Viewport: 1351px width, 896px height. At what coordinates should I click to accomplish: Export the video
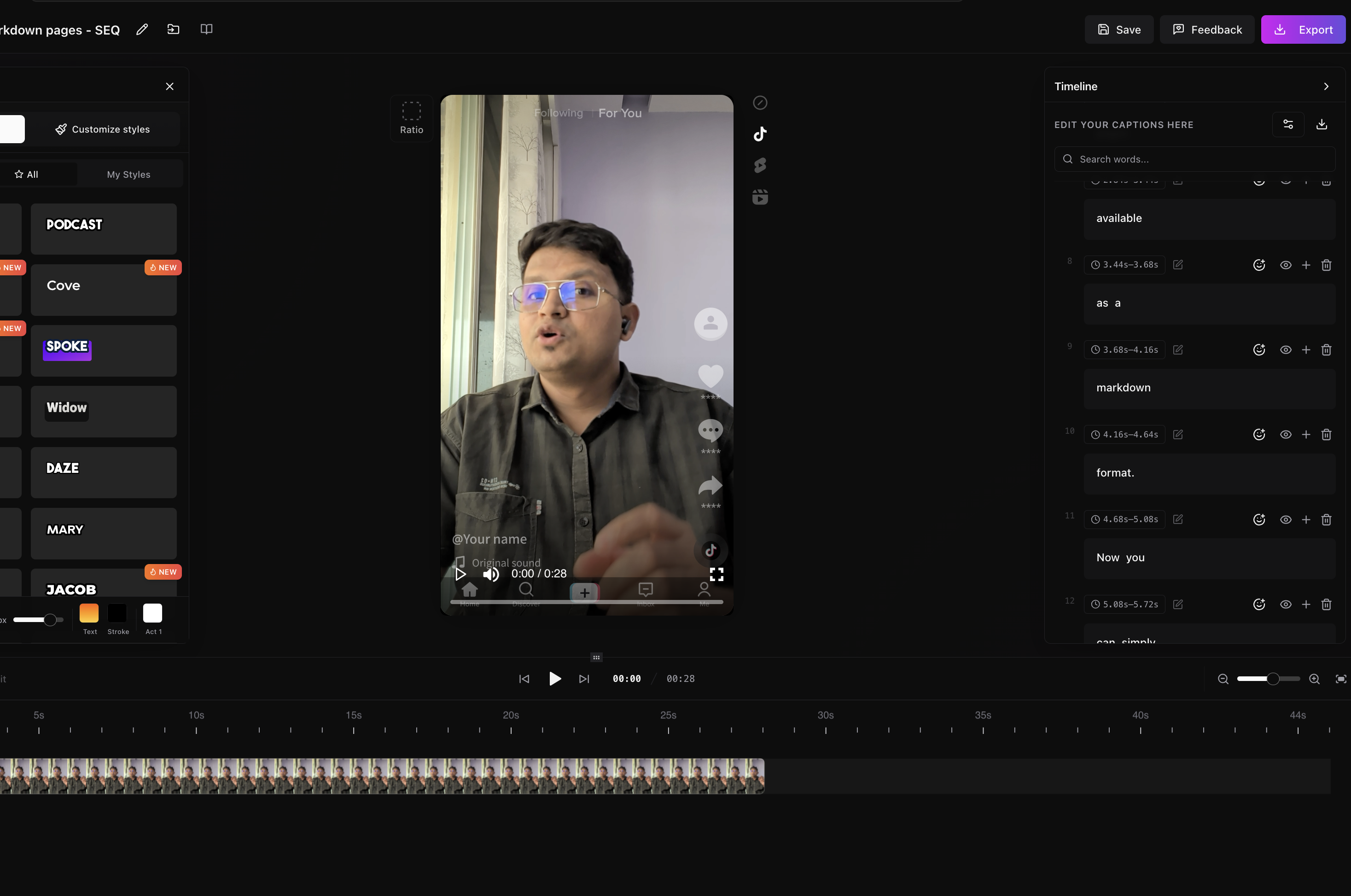[x=1303, y=30]
